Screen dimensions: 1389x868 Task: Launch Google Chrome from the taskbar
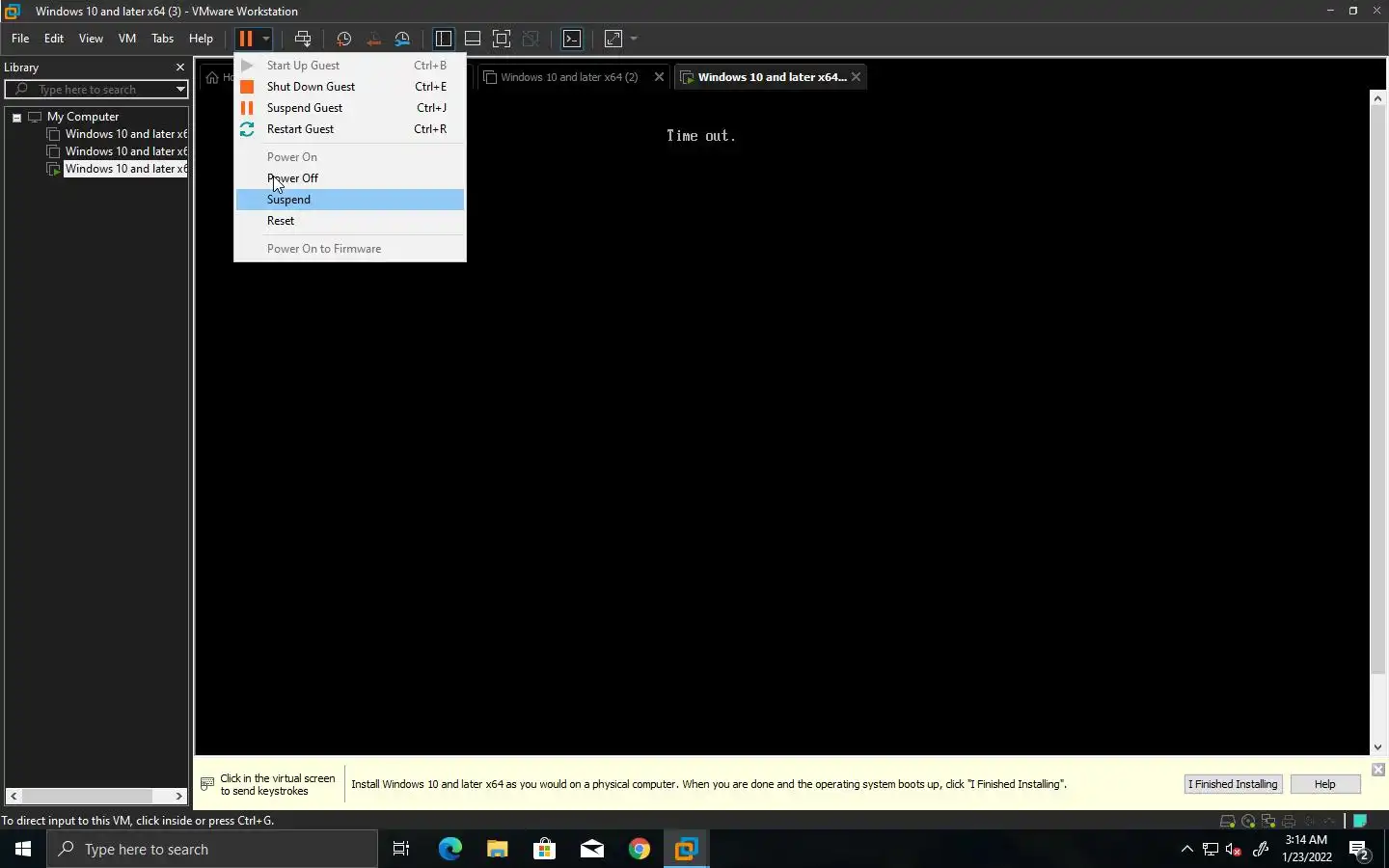coord(640,849)
